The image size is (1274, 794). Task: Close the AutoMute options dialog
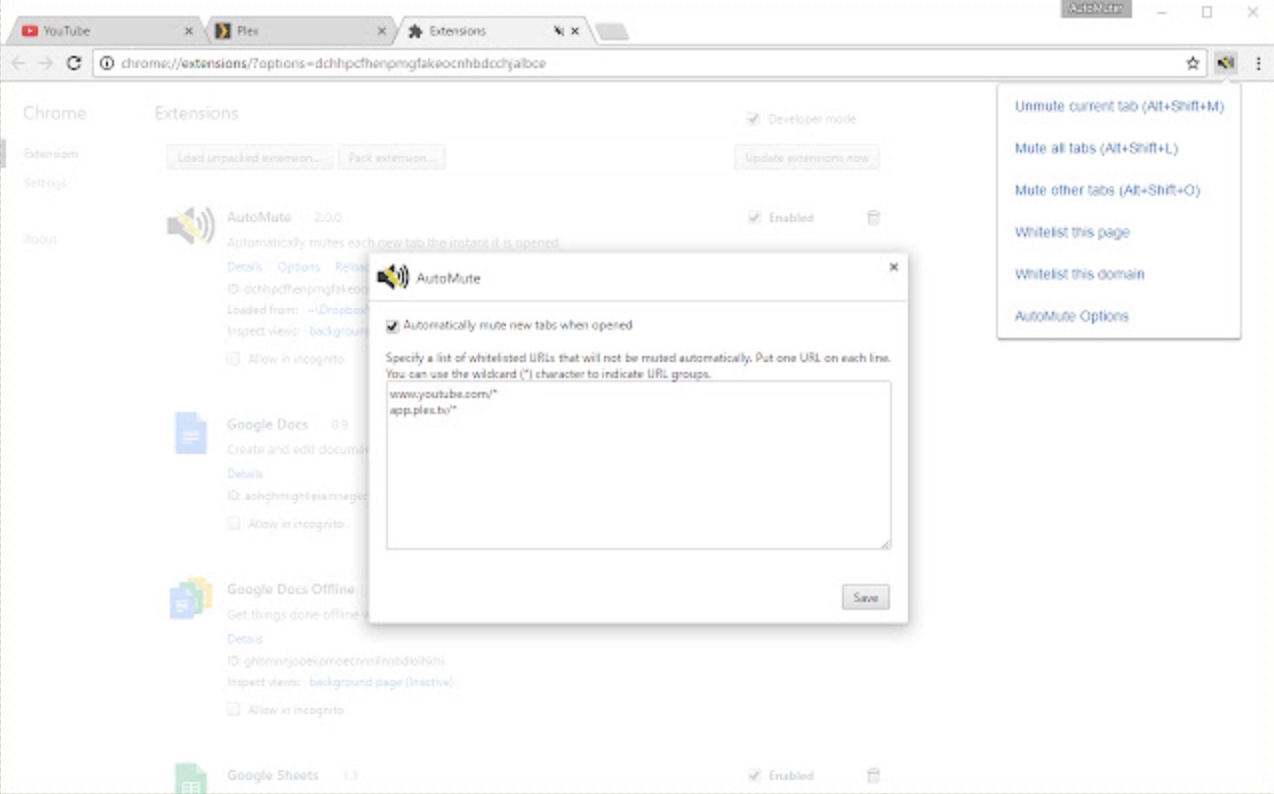coord(893,267)
